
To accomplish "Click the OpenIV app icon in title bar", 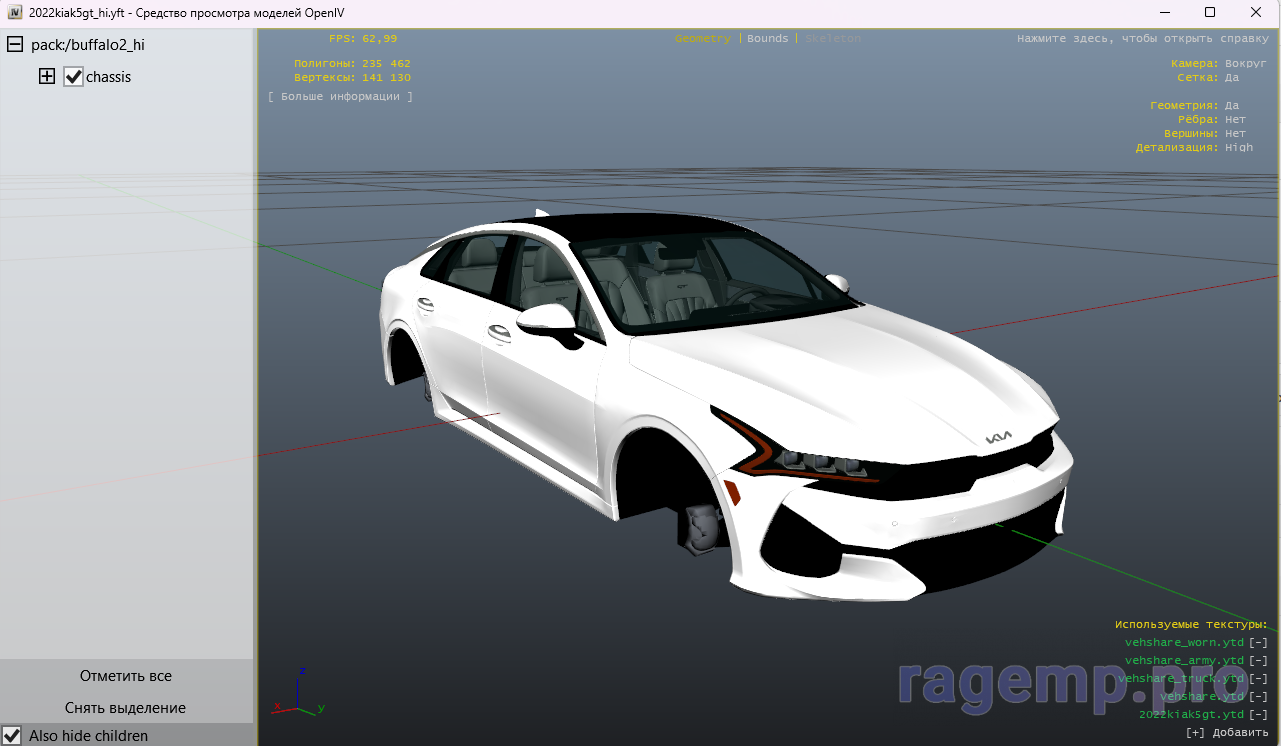I will click(15, 12).
